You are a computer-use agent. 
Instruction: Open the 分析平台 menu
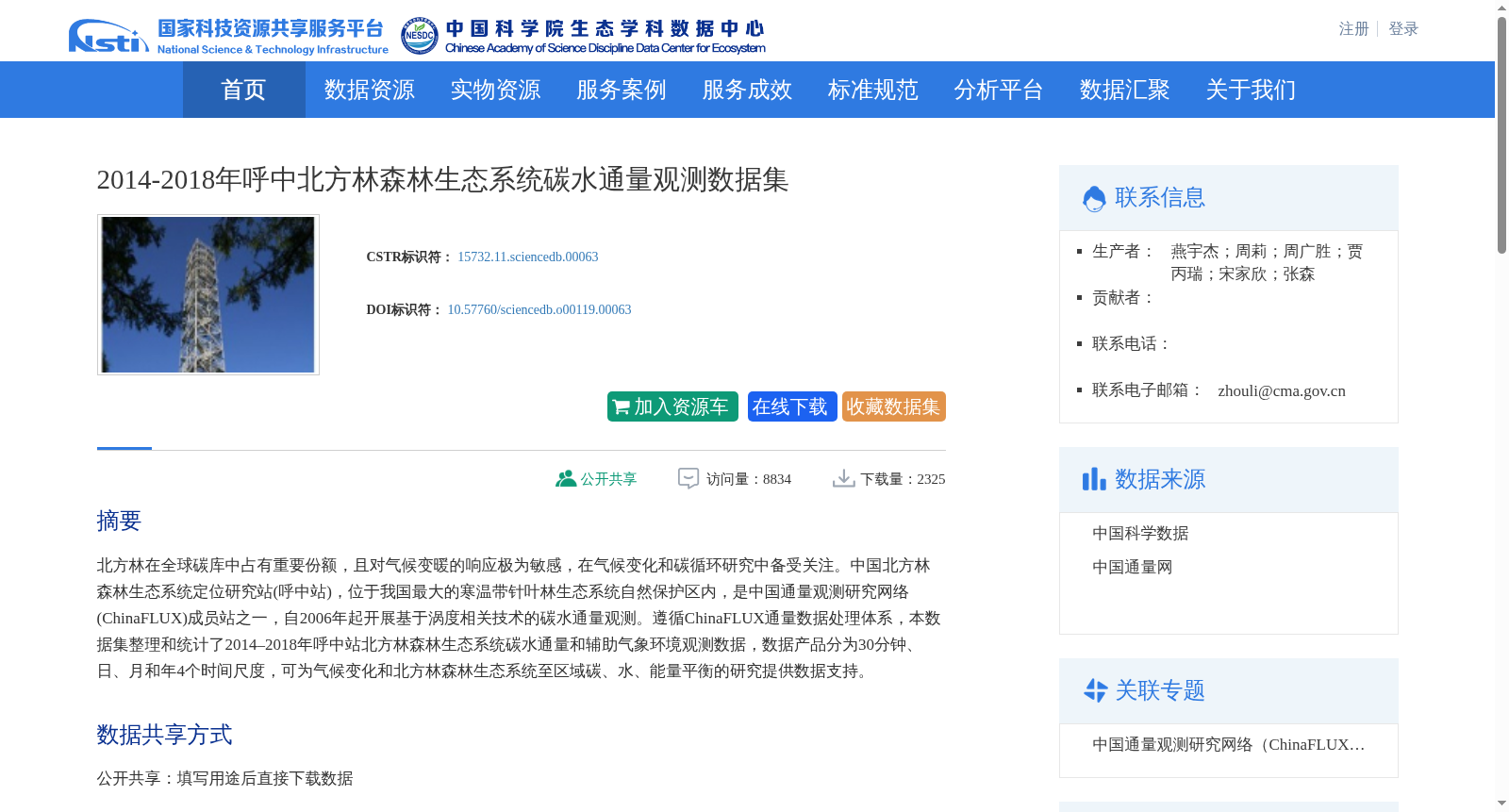(x=999, y=90)
